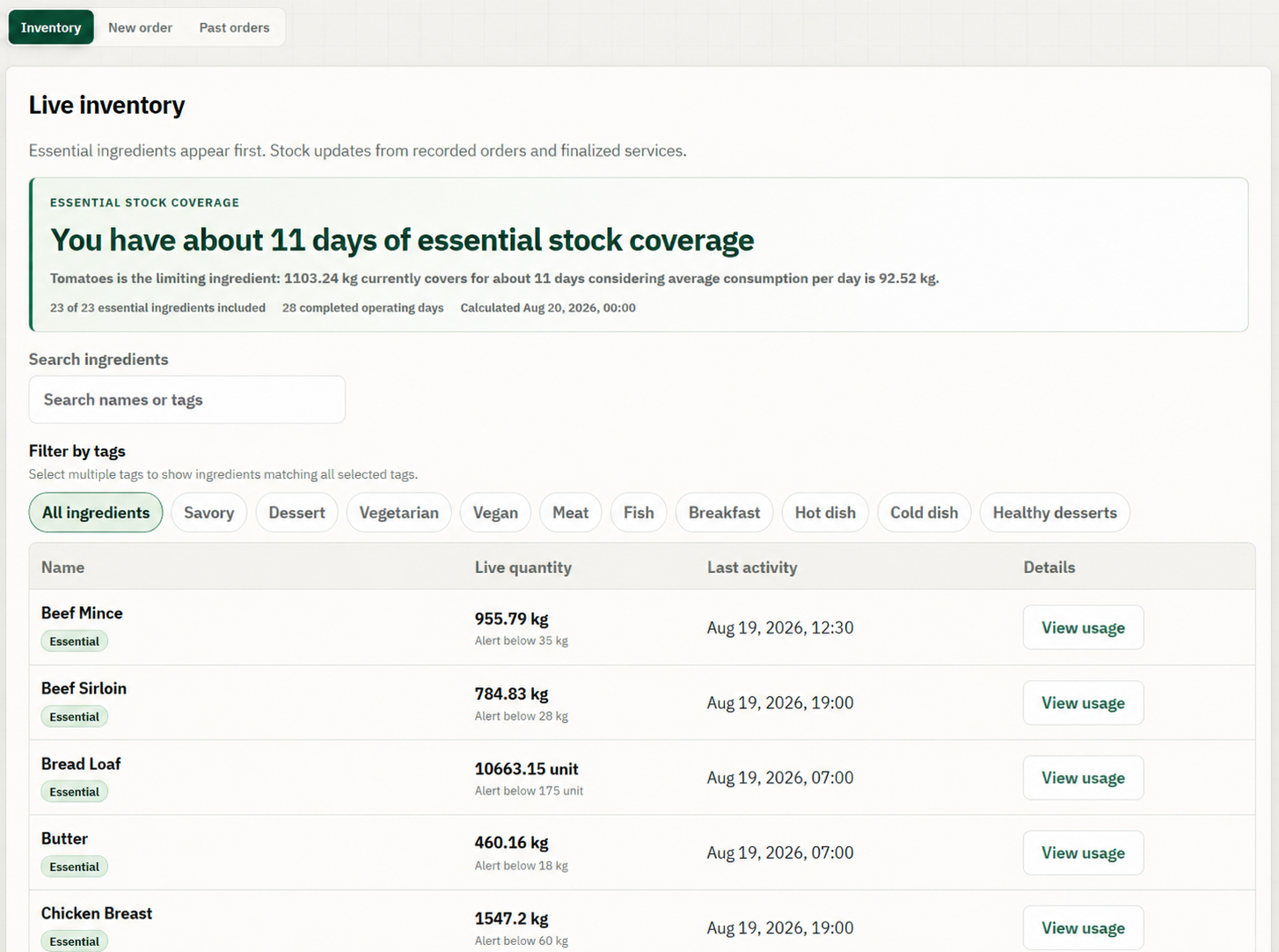The height and width of the screenshot is (952, 1279).
Task: Toggle the Breakfast tag filter
Action: (724, 513)
